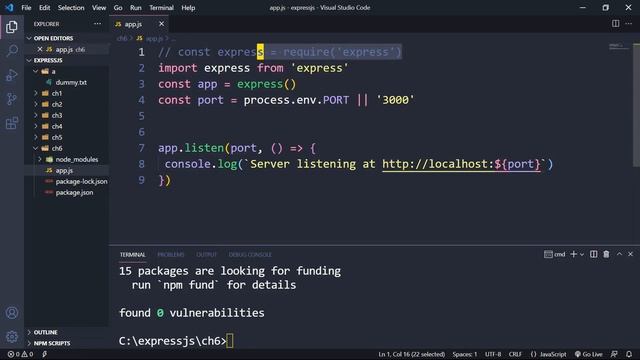Open the Explorer view in activity bar

pyautogui.click(x=11, y=27)
